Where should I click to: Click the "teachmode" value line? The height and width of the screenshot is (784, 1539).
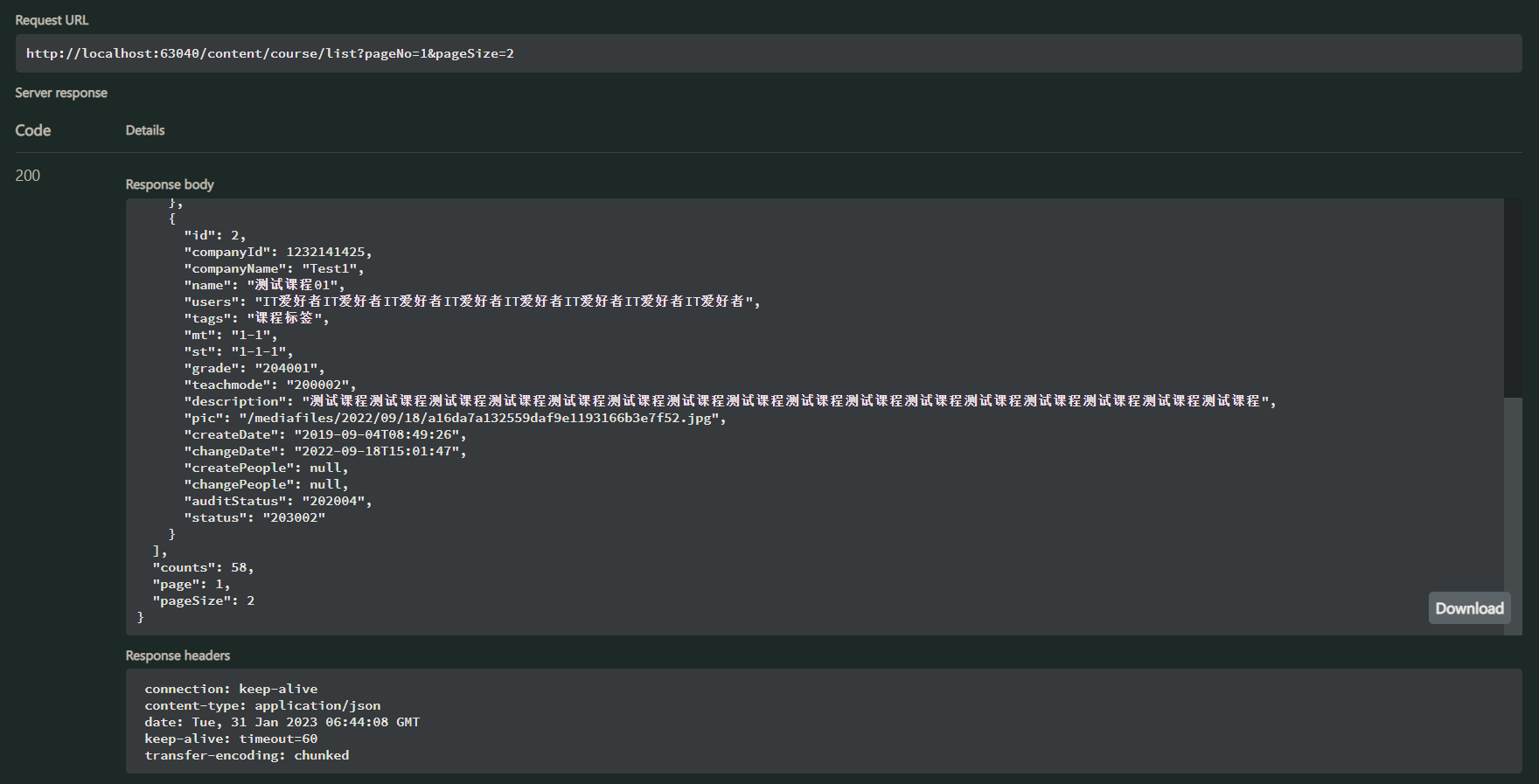pos(269,385)
